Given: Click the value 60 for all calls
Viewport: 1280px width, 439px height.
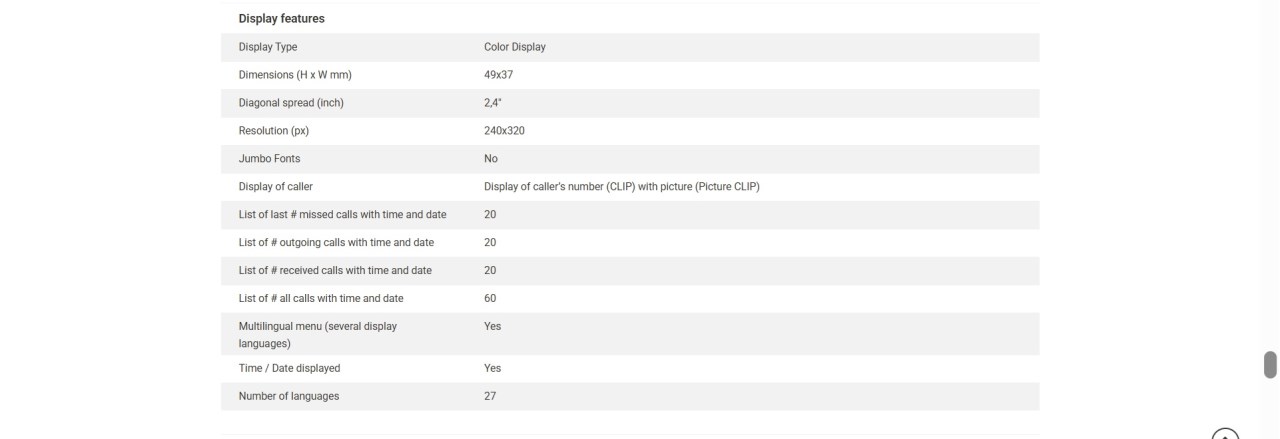Looking at the screenshot, I should tap(490, 299).
